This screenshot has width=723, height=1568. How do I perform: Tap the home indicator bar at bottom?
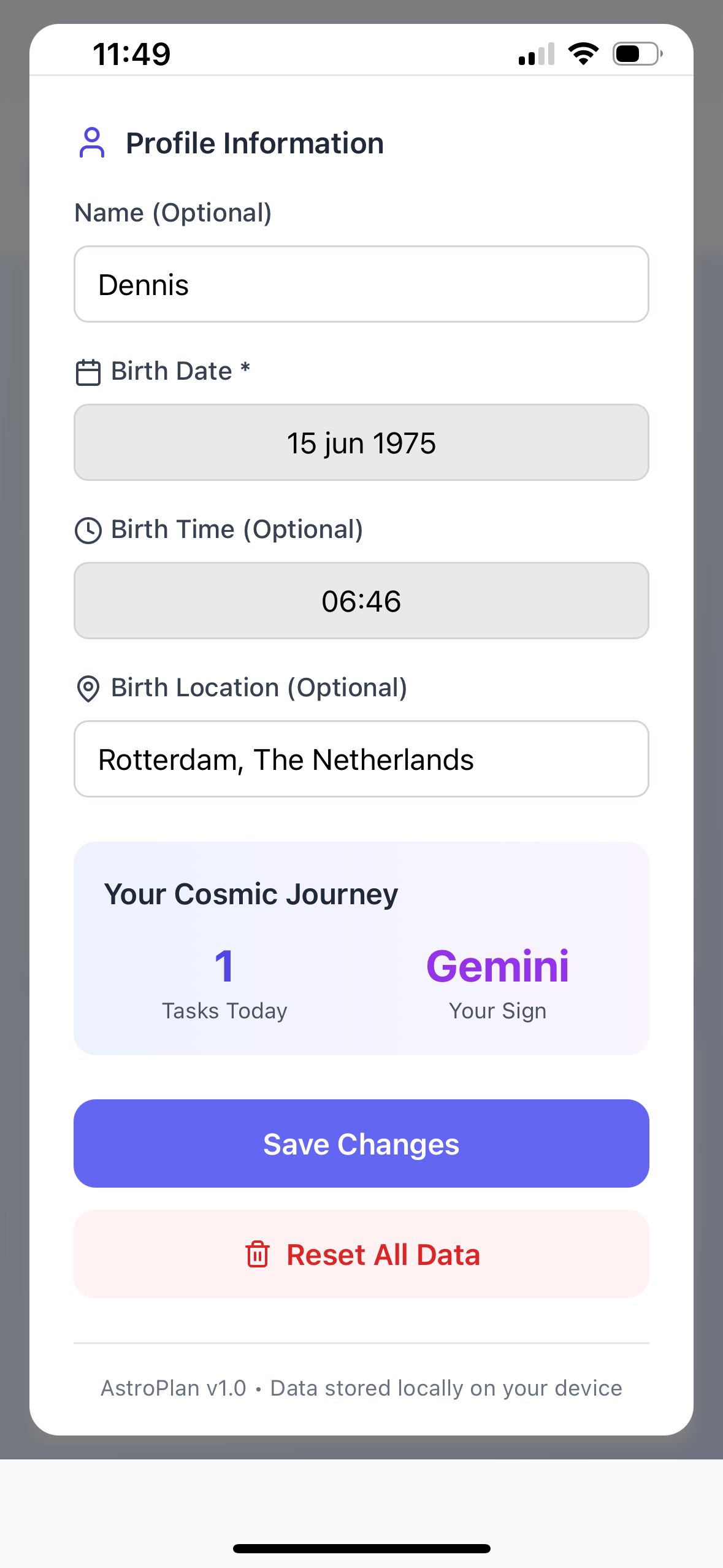361,1549
